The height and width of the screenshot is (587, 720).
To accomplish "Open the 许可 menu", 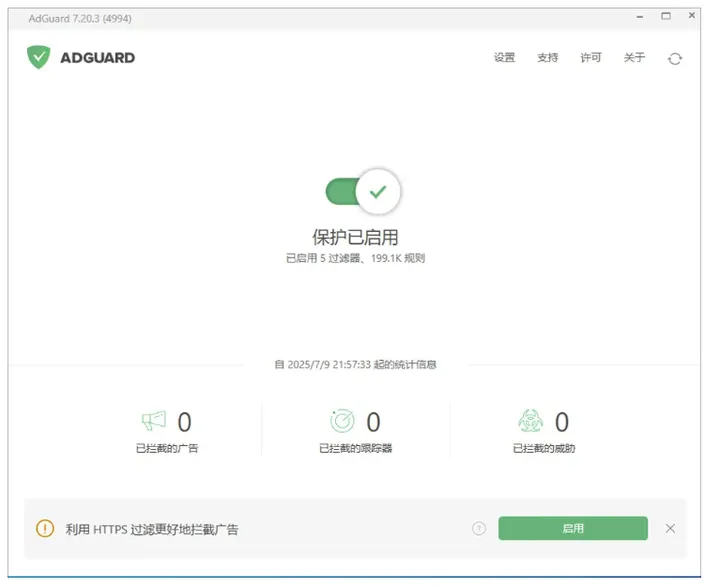I will click(591, 57).
